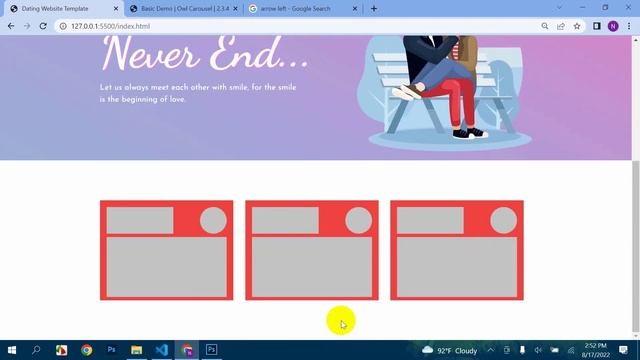This screenshot has height=360, width=640.
Task: Click the browser forward arrow
Action: click(27, 26)
